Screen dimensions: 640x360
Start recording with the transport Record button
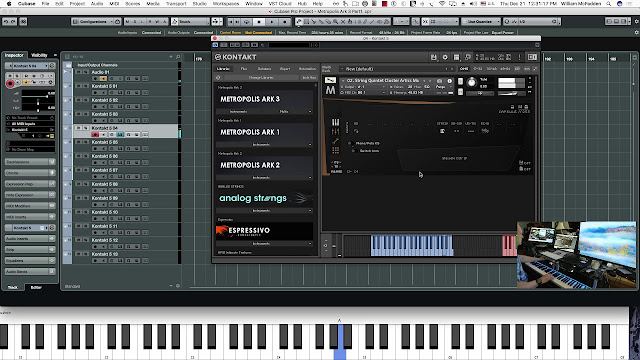coord(285,22)
